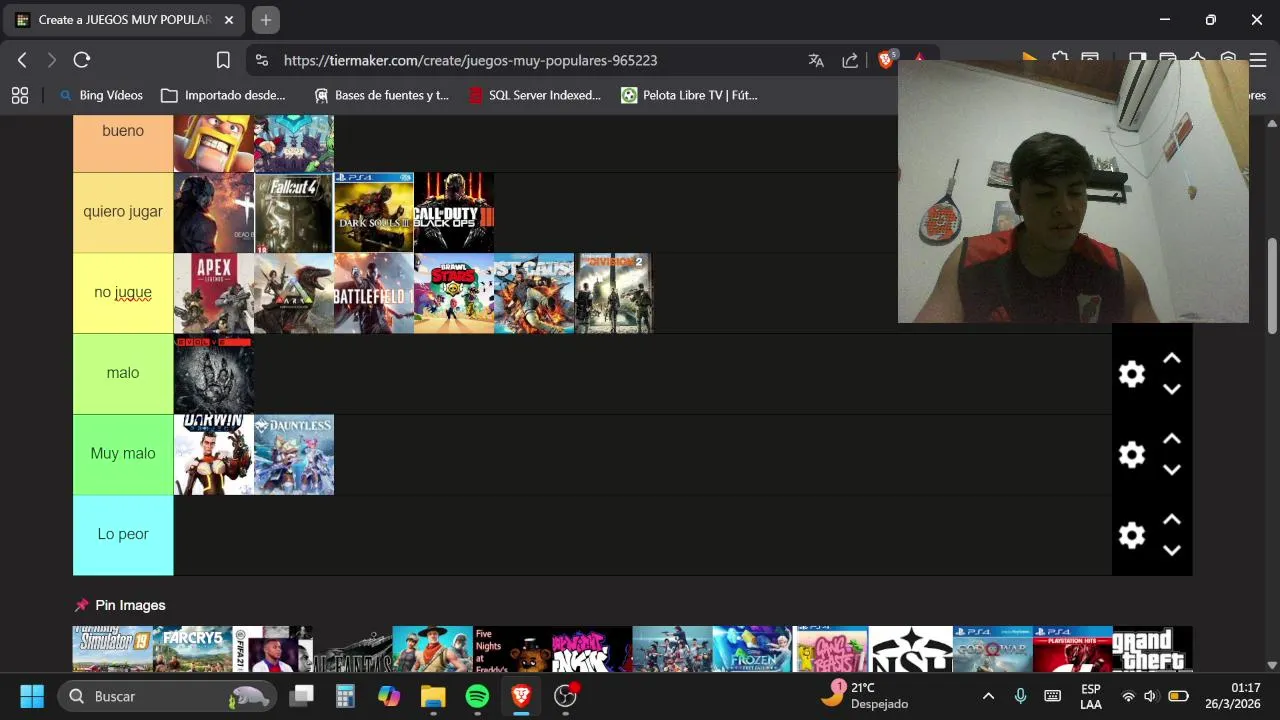
Task: Pick Grand Theft Auto from image pool
Action: coord(1153,649)
